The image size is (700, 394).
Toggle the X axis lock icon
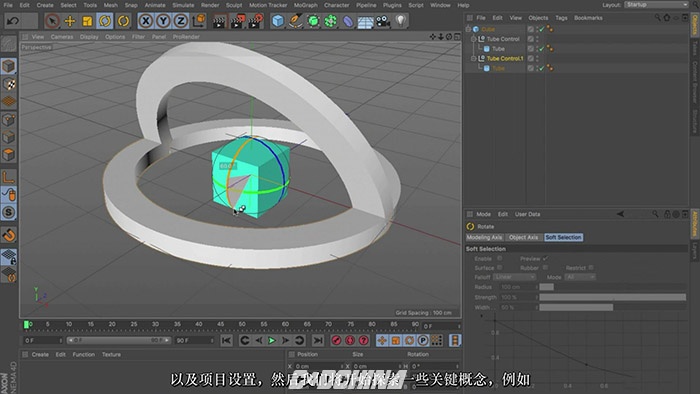tap(146, 21)
